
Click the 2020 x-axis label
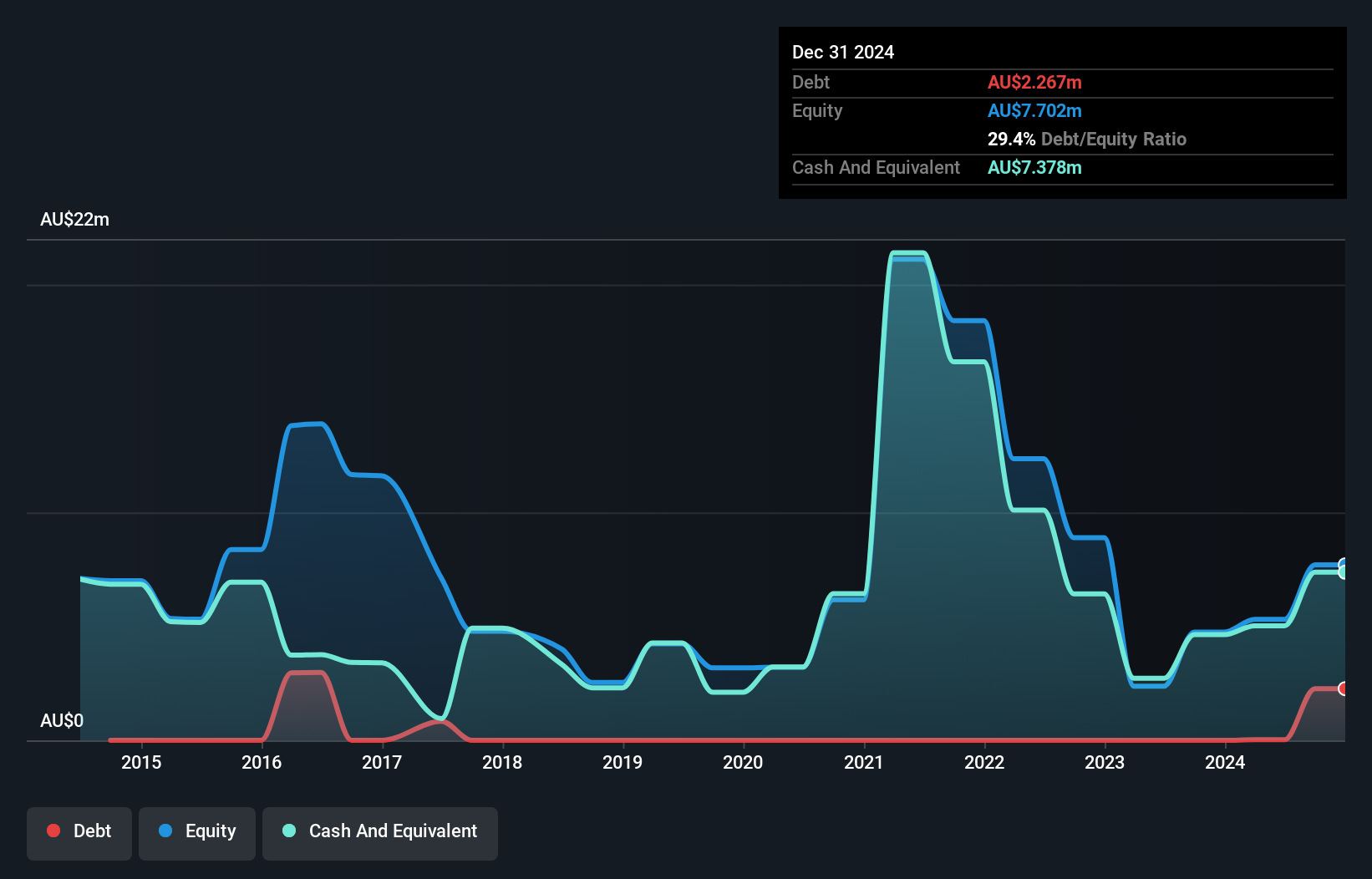743,762
